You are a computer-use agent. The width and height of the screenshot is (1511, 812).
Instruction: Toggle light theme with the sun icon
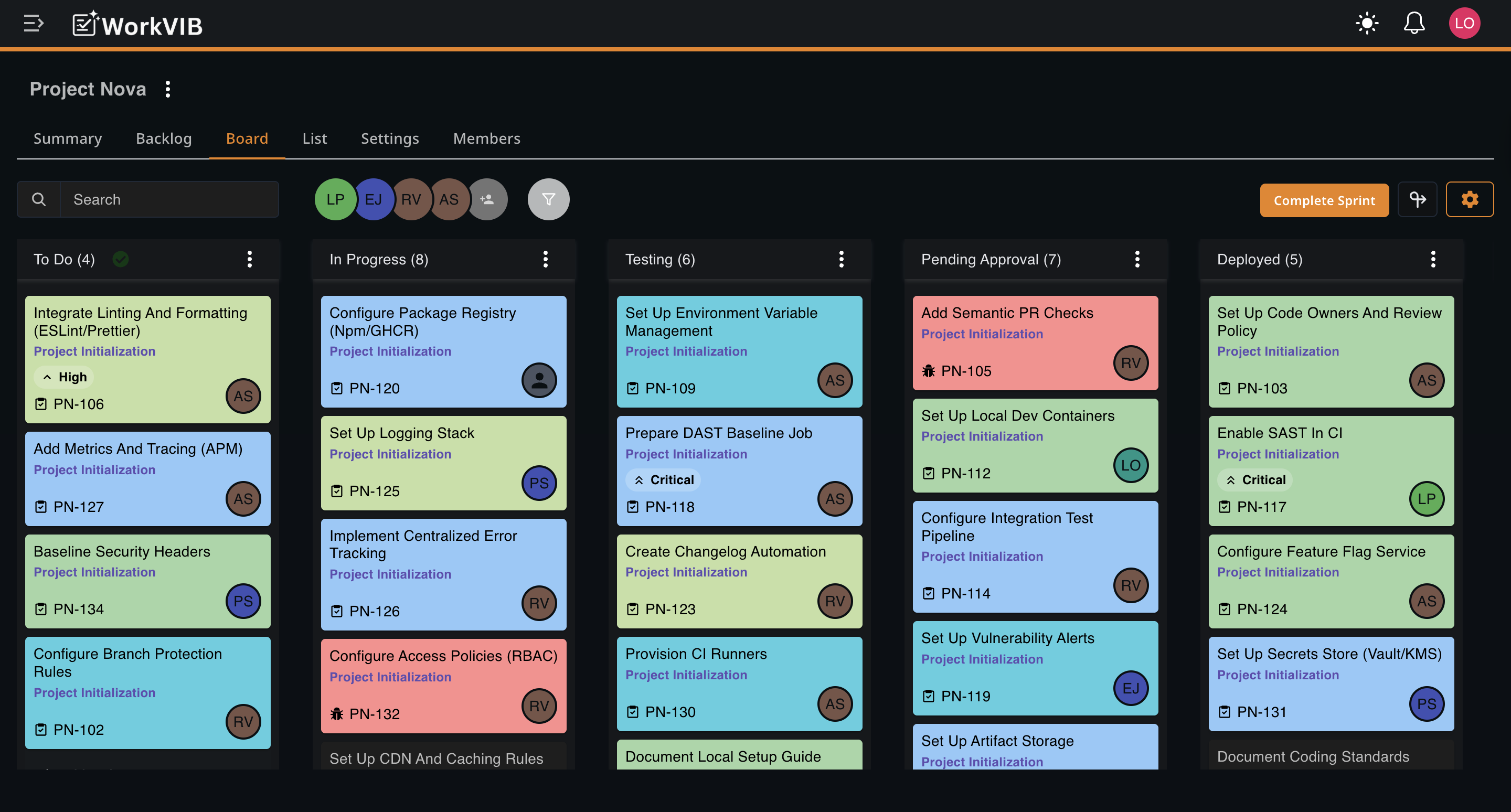click(1367, 24)
